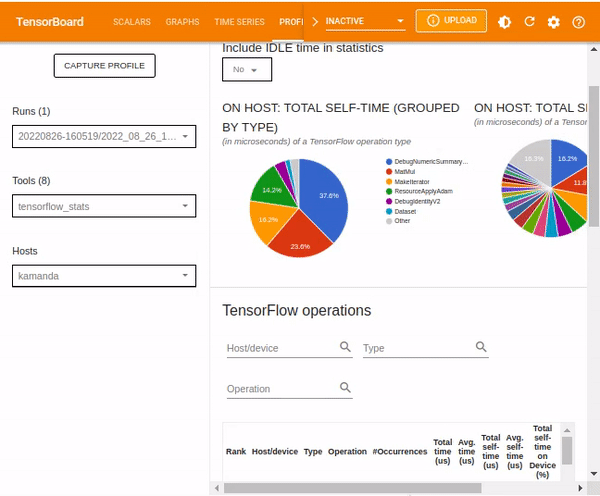Open the Include IDLE time No dropdown
Screen dimensions: 600x496
pyautogui.click(x=247, y=70)
